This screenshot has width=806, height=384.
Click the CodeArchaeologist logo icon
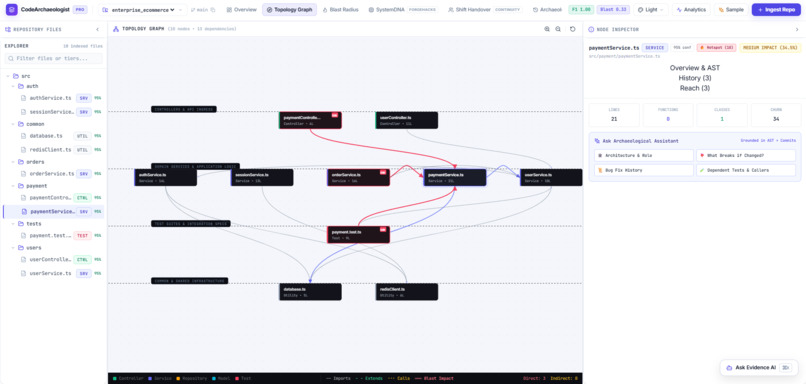(11, 9)
